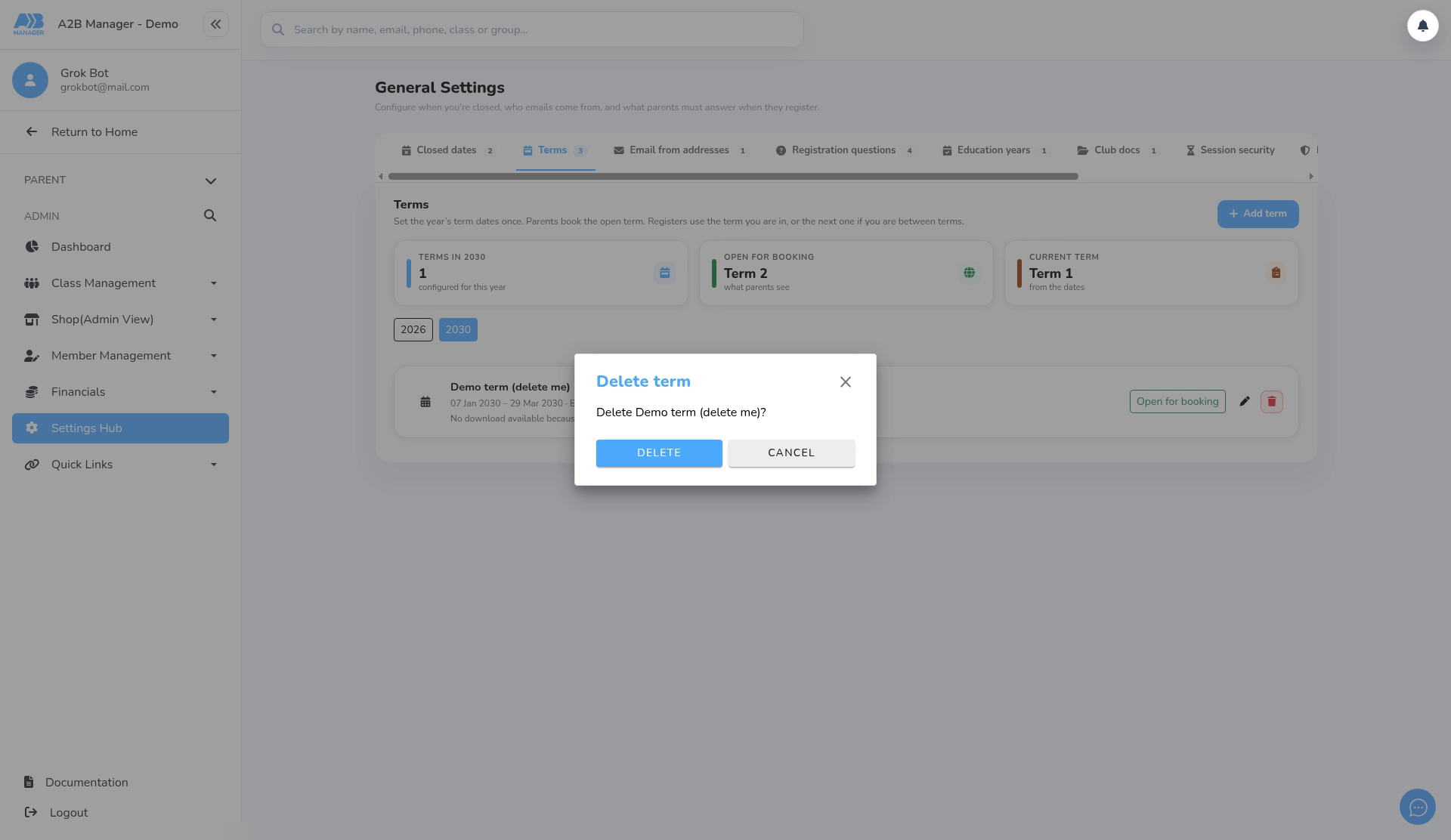Viewport: 1451px width, 840px height.
Task: Open the Session security tab
Action: [1230, 150]
